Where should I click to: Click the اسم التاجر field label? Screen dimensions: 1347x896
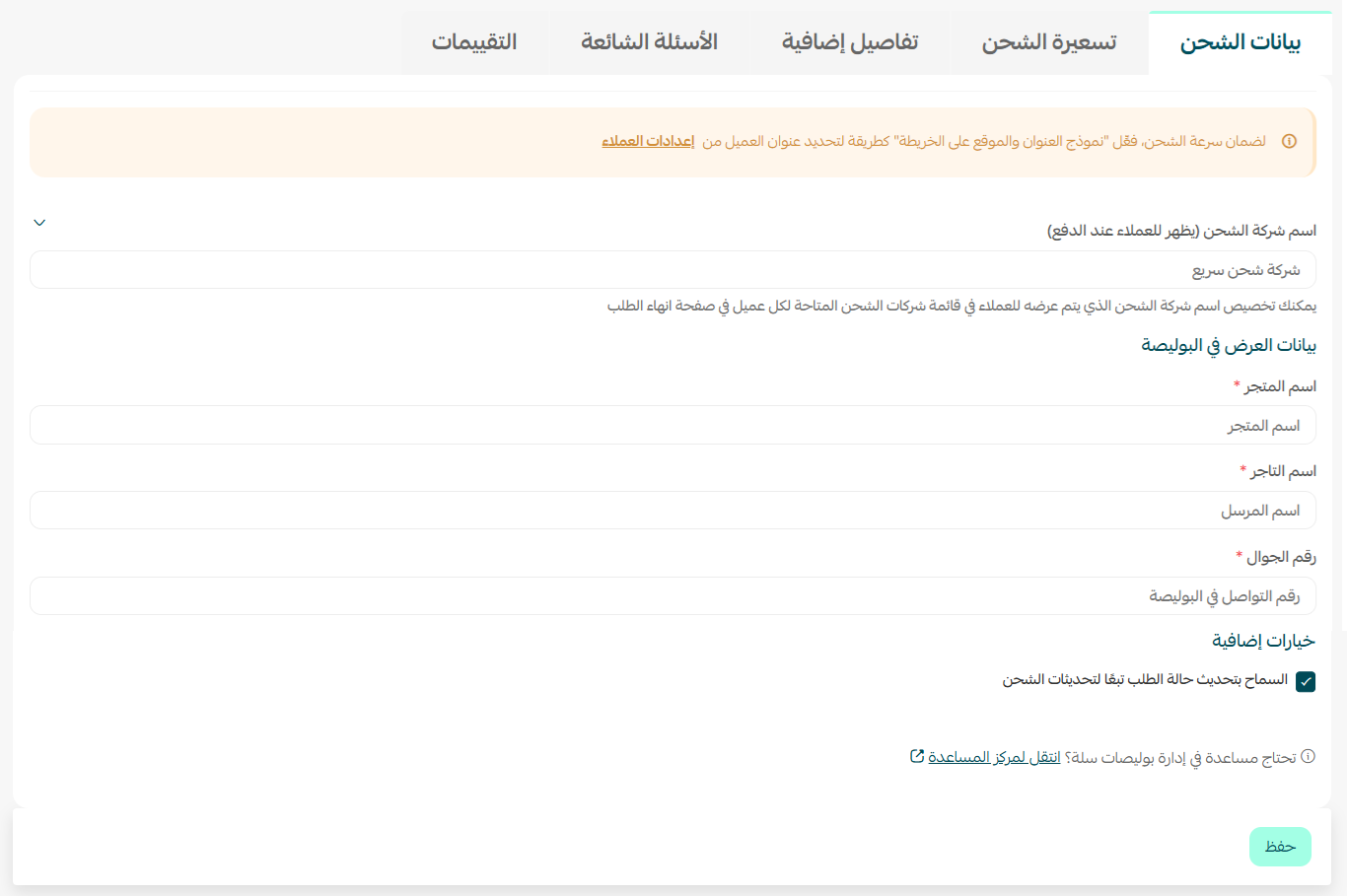tap(1283, 472)
